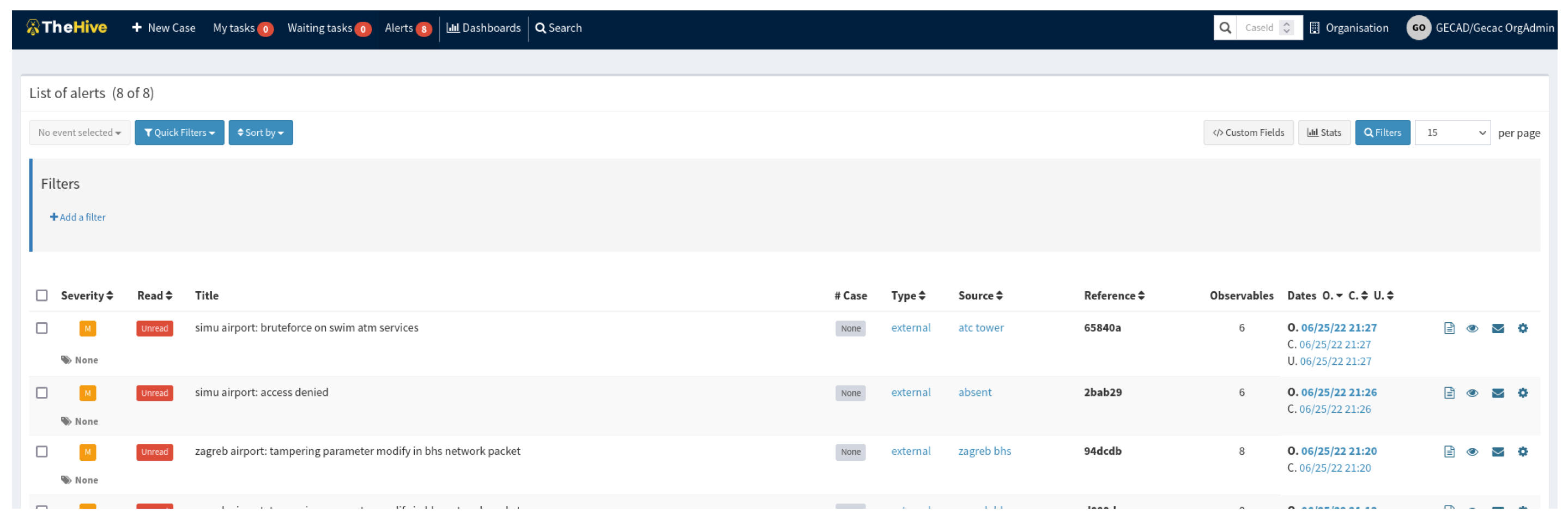
Task: Click document icon on access denied alert
Action: (1448, 393)
